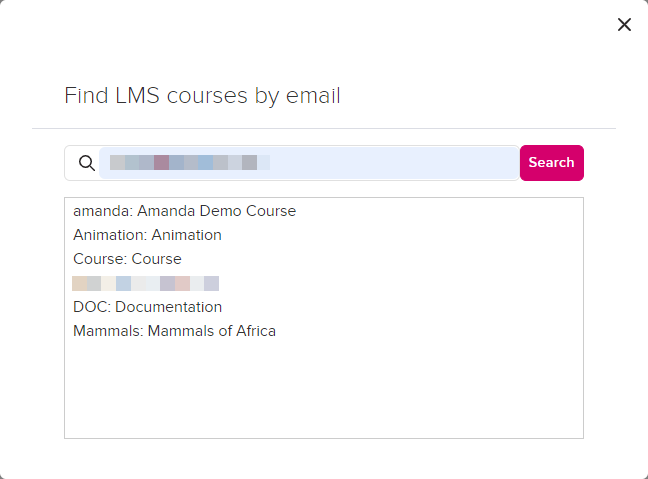Click the word "Africa" in the last course
Screen dimensions: 648x479
252,331
